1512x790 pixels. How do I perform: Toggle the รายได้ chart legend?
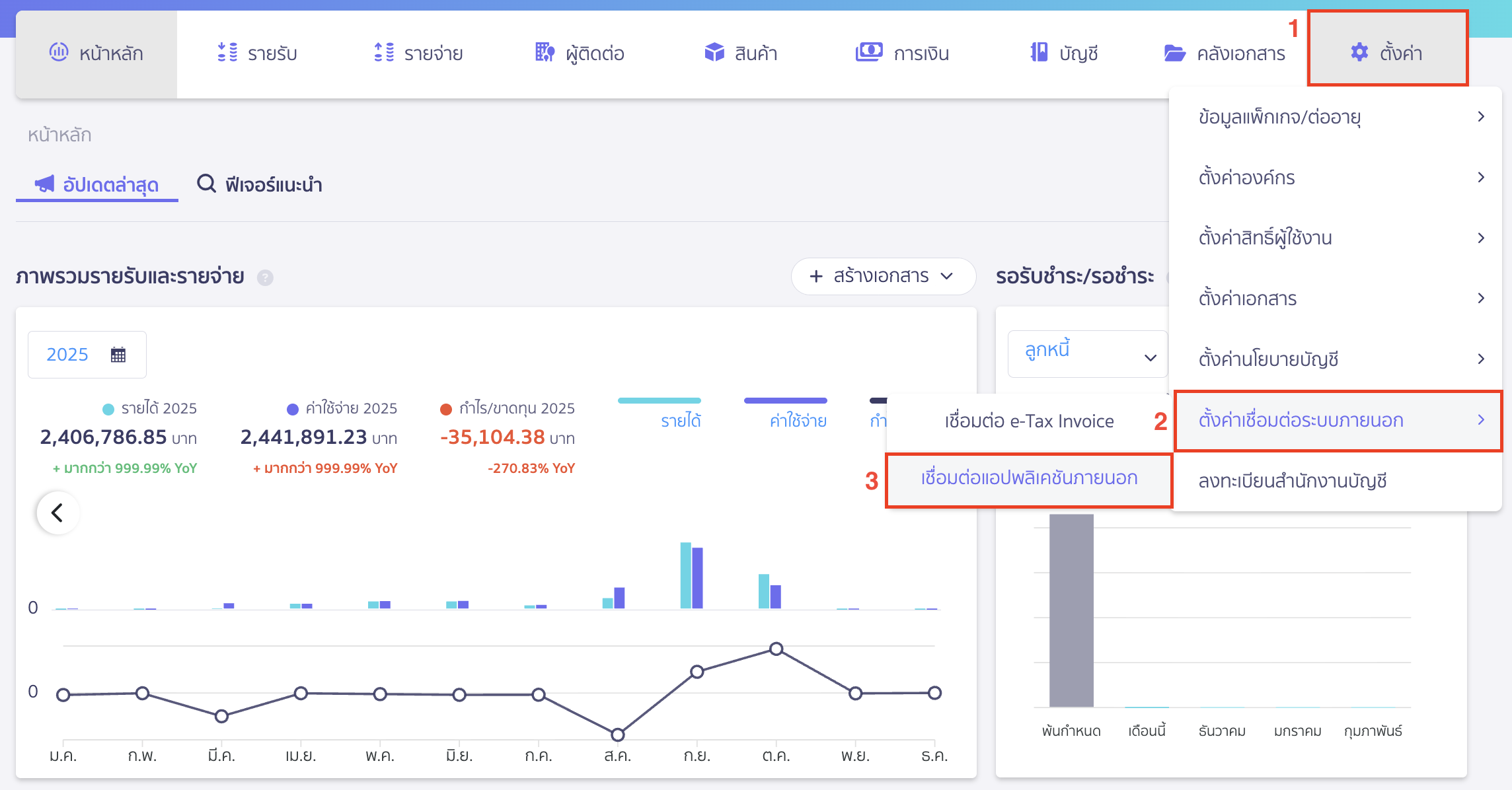(x=681, y=420)
